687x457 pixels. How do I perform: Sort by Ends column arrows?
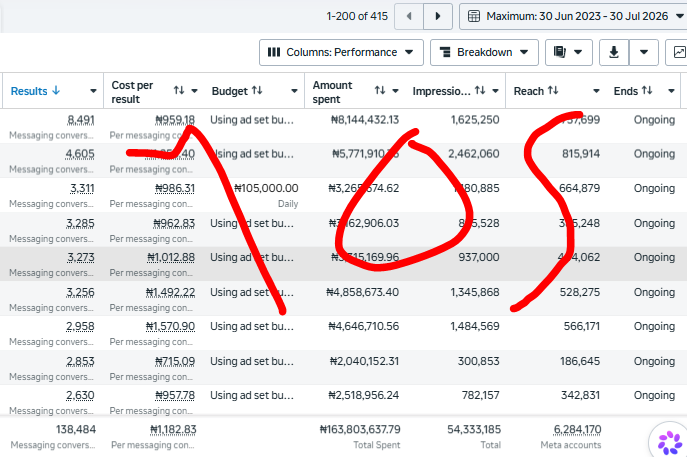[x=647, y=90]
